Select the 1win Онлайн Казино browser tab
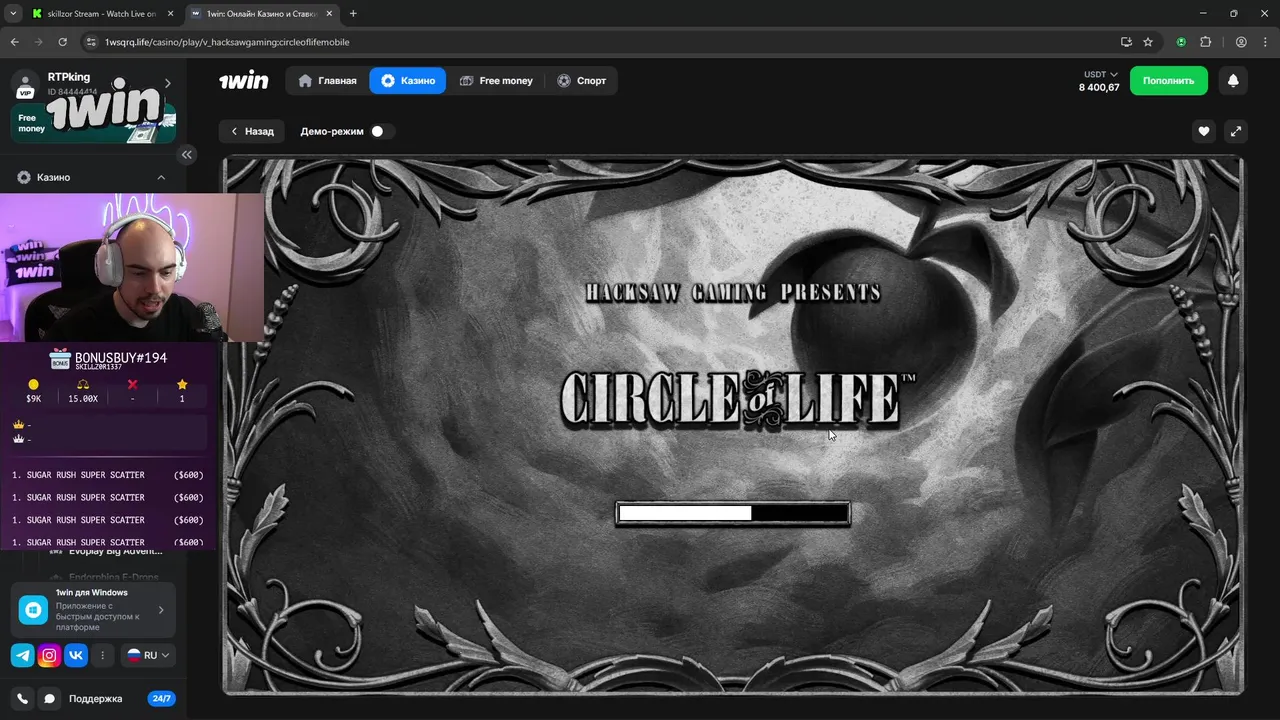 (262, 13)
